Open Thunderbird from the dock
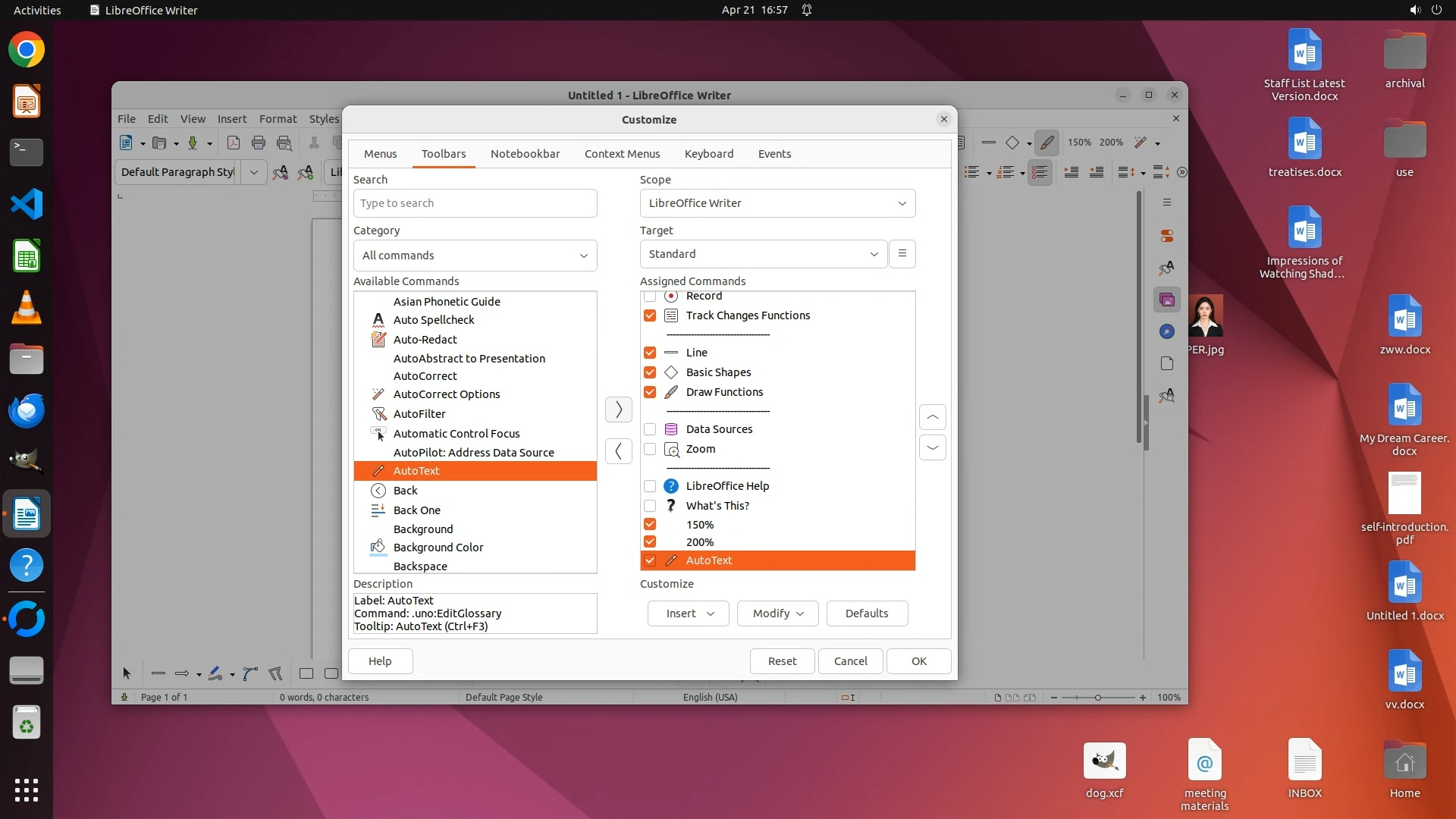This screenshot has width=1456, height=819. [27, 411]
